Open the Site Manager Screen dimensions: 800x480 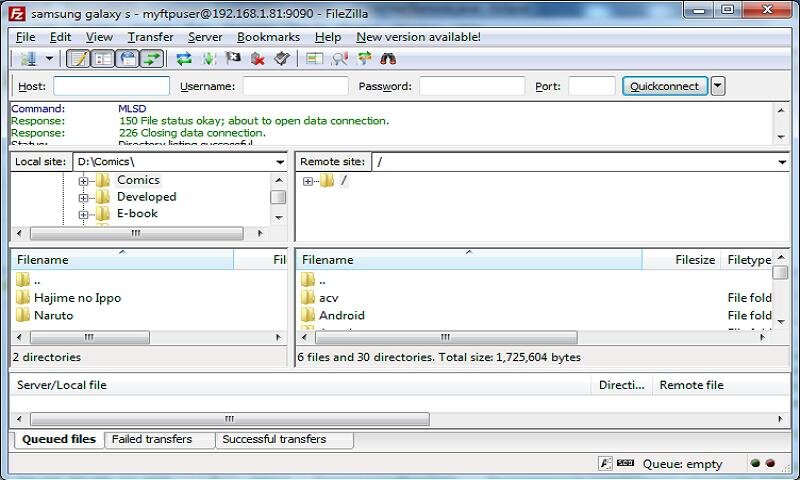(x=28, y=59)
